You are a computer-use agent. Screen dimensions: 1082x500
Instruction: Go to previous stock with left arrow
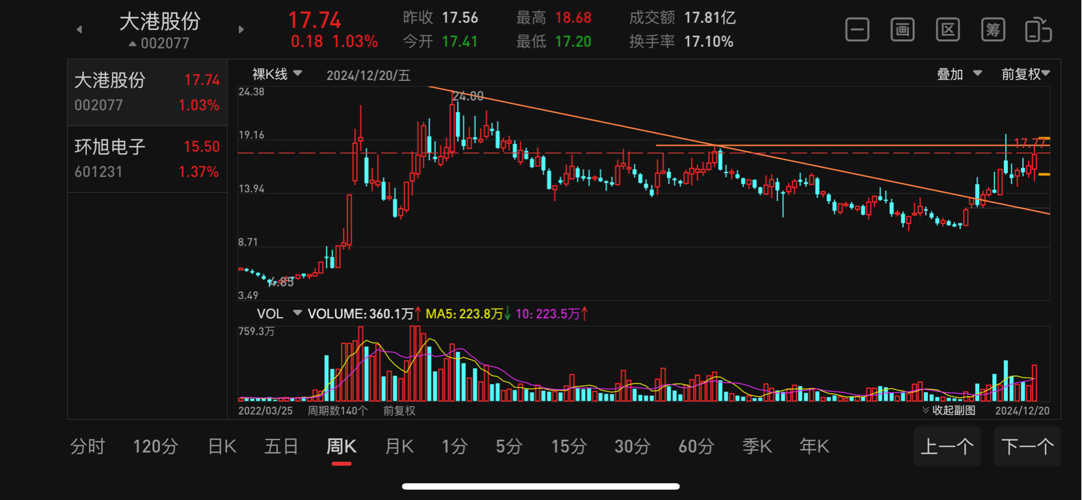pos(79,30)
